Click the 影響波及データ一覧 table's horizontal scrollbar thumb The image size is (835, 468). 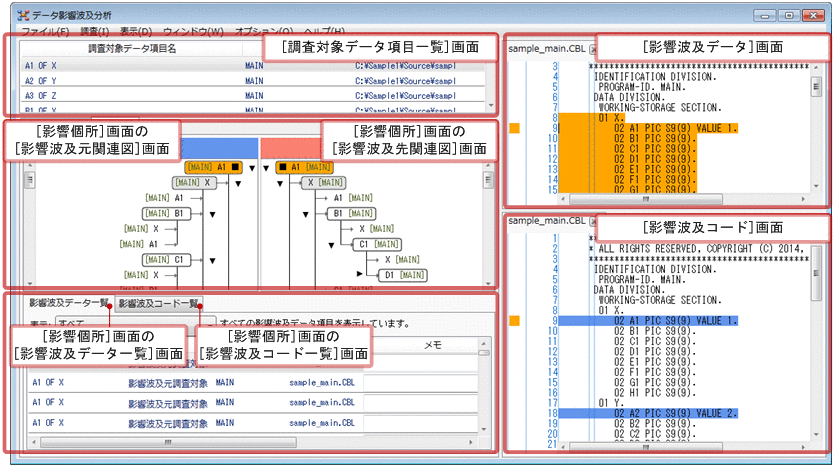click(x=168, y=442)
